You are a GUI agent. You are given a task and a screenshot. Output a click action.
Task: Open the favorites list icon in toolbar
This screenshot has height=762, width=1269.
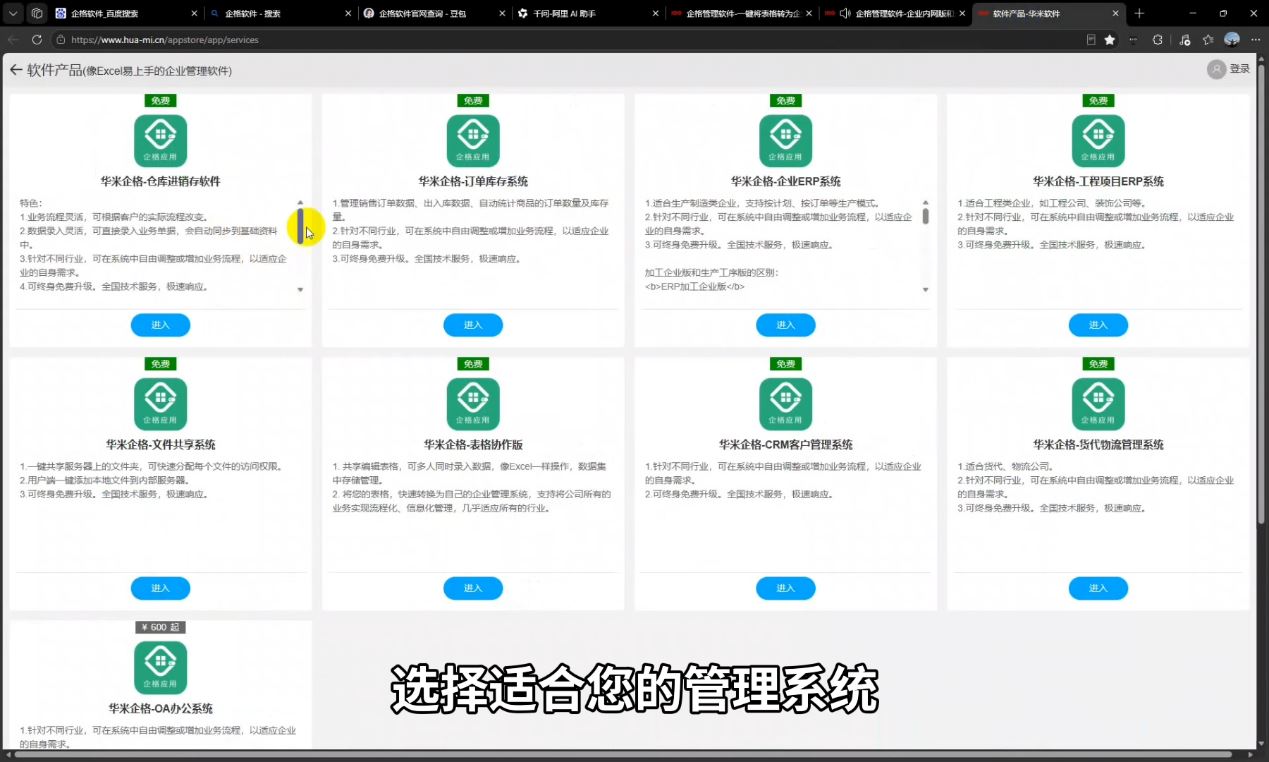click(x=1208, y=40)
